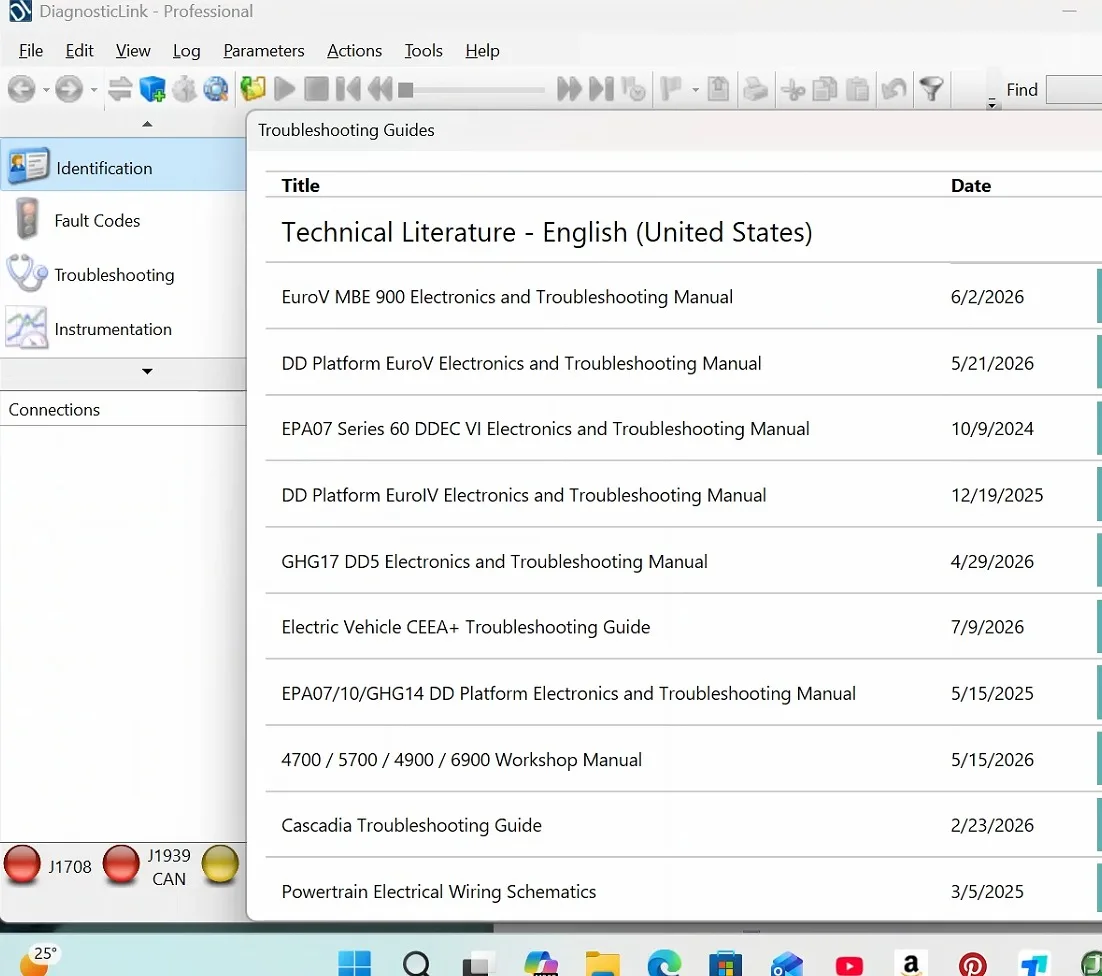Open File Explorer from the taskbar
Screen dimensions: 1102x976
602,963
